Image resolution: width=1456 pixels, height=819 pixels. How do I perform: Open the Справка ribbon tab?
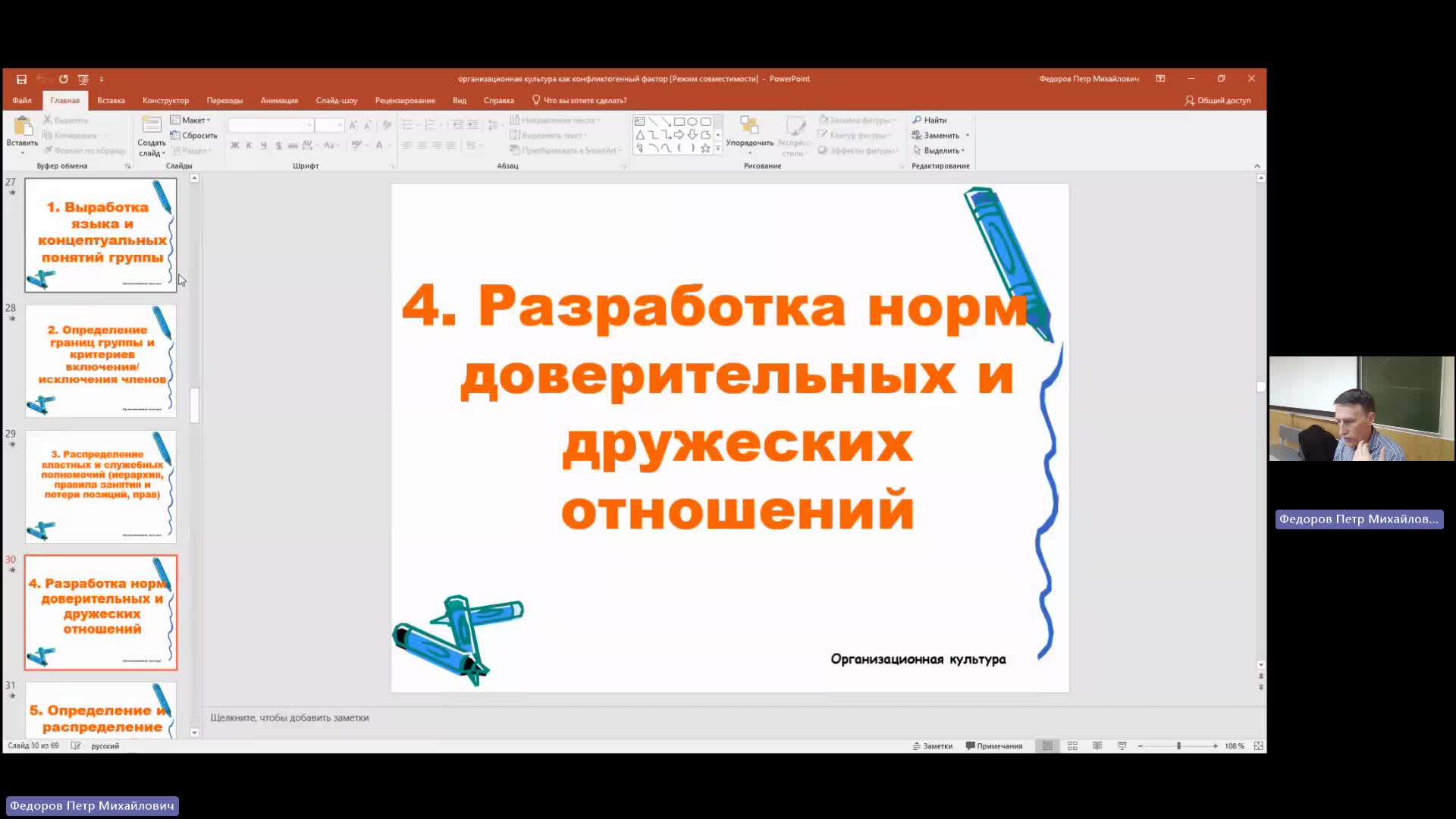499,100
